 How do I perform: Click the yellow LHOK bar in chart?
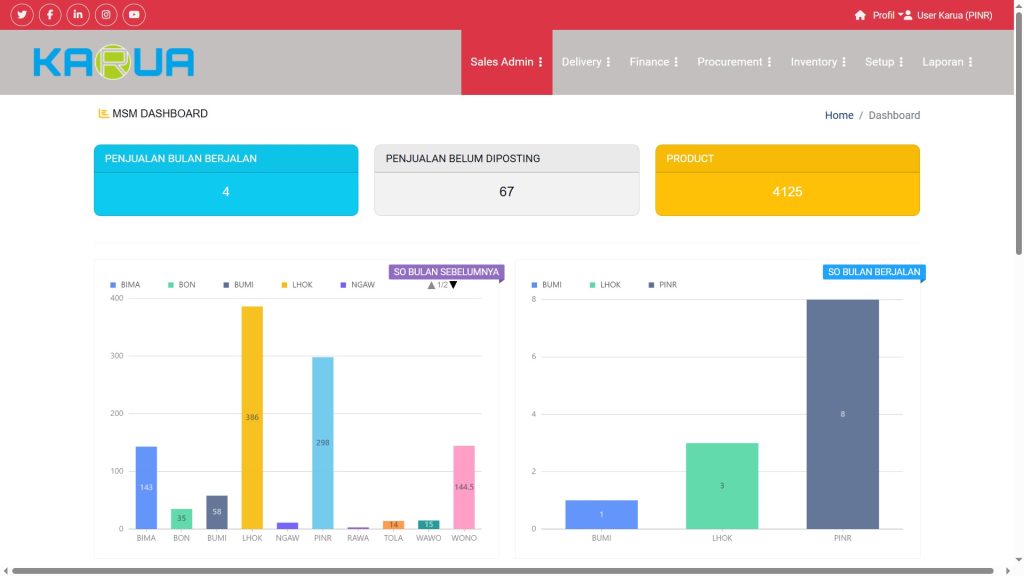(x=252, y=417)
